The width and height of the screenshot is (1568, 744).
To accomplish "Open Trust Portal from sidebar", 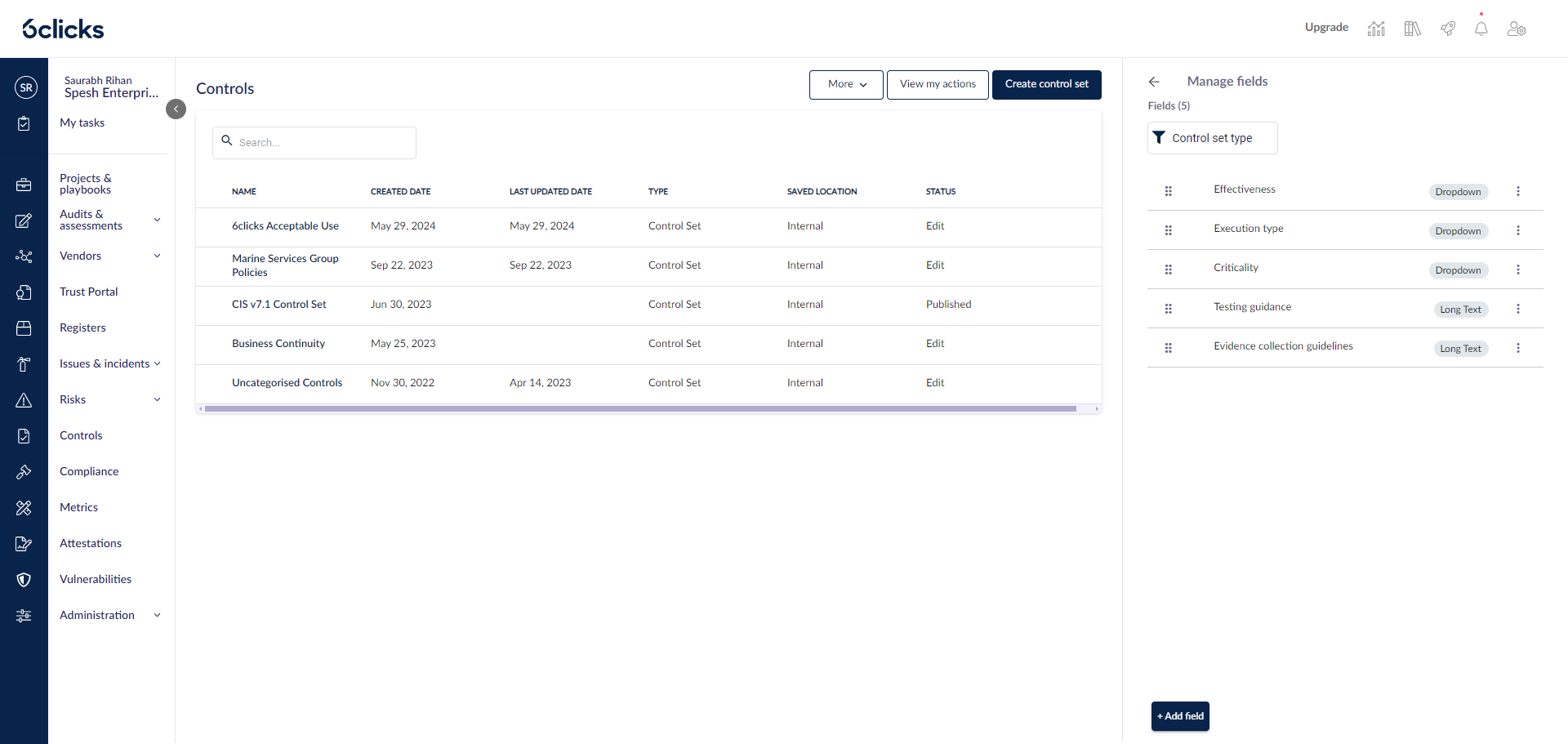I will point(88,292).
